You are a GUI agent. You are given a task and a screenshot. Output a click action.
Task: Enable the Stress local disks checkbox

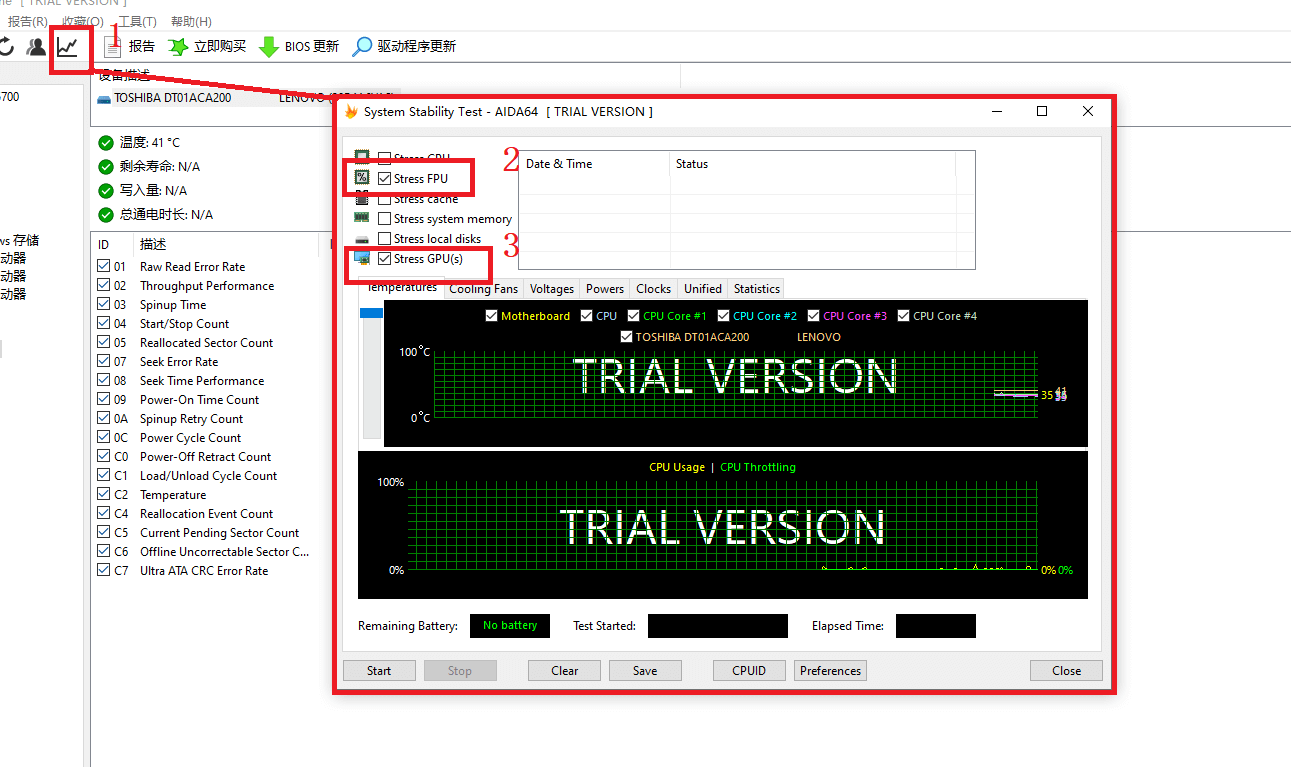click(x=385, y=239)
